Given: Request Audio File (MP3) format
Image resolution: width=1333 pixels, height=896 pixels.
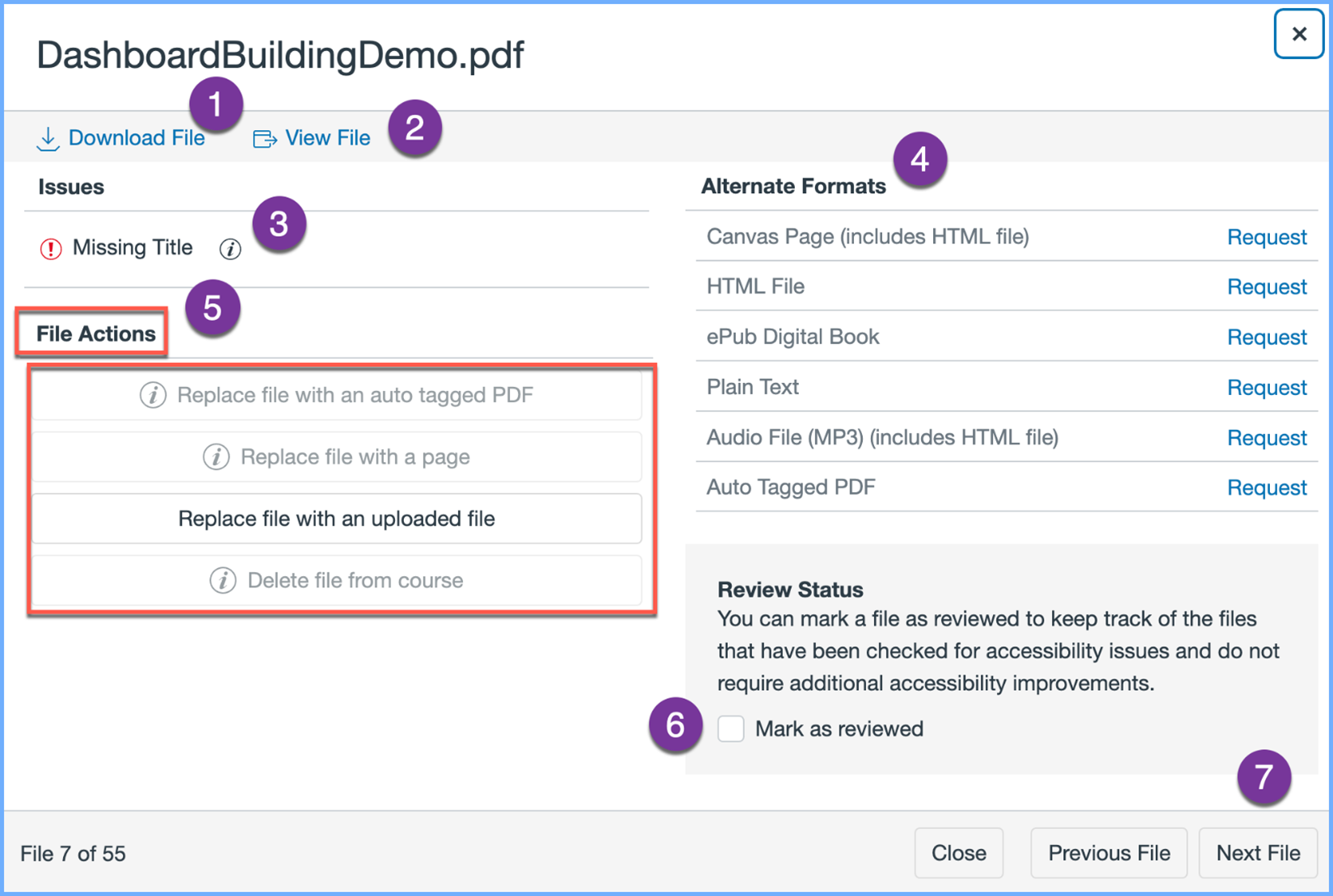Looking at the screenshot, I should coord(1267,437).
